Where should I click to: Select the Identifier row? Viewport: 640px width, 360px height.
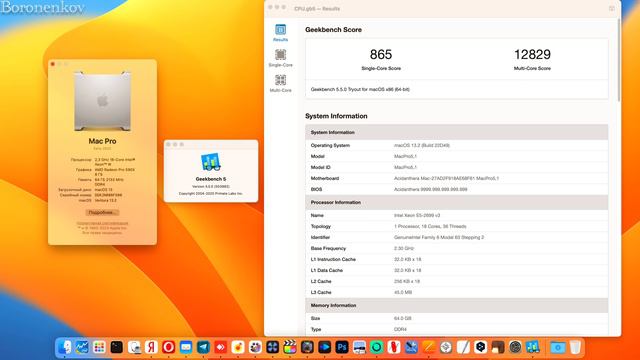(x=457, y=237)
